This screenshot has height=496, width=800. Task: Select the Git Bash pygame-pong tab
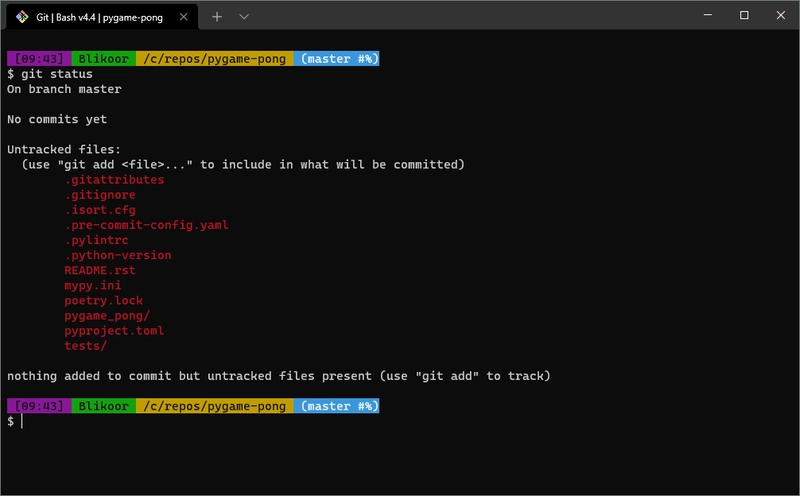[102, 17]
